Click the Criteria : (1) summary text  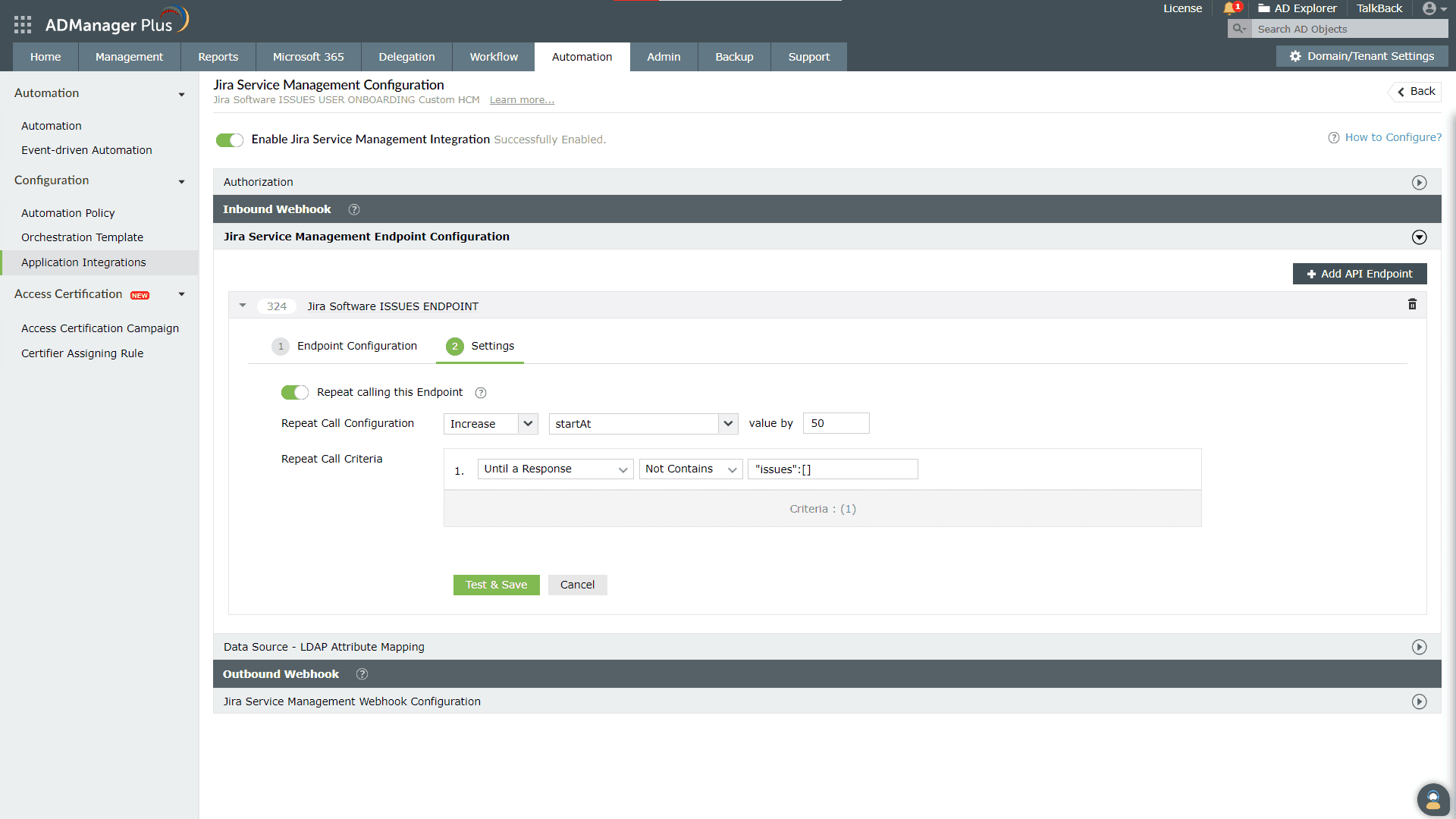click(x=823, y=509)
